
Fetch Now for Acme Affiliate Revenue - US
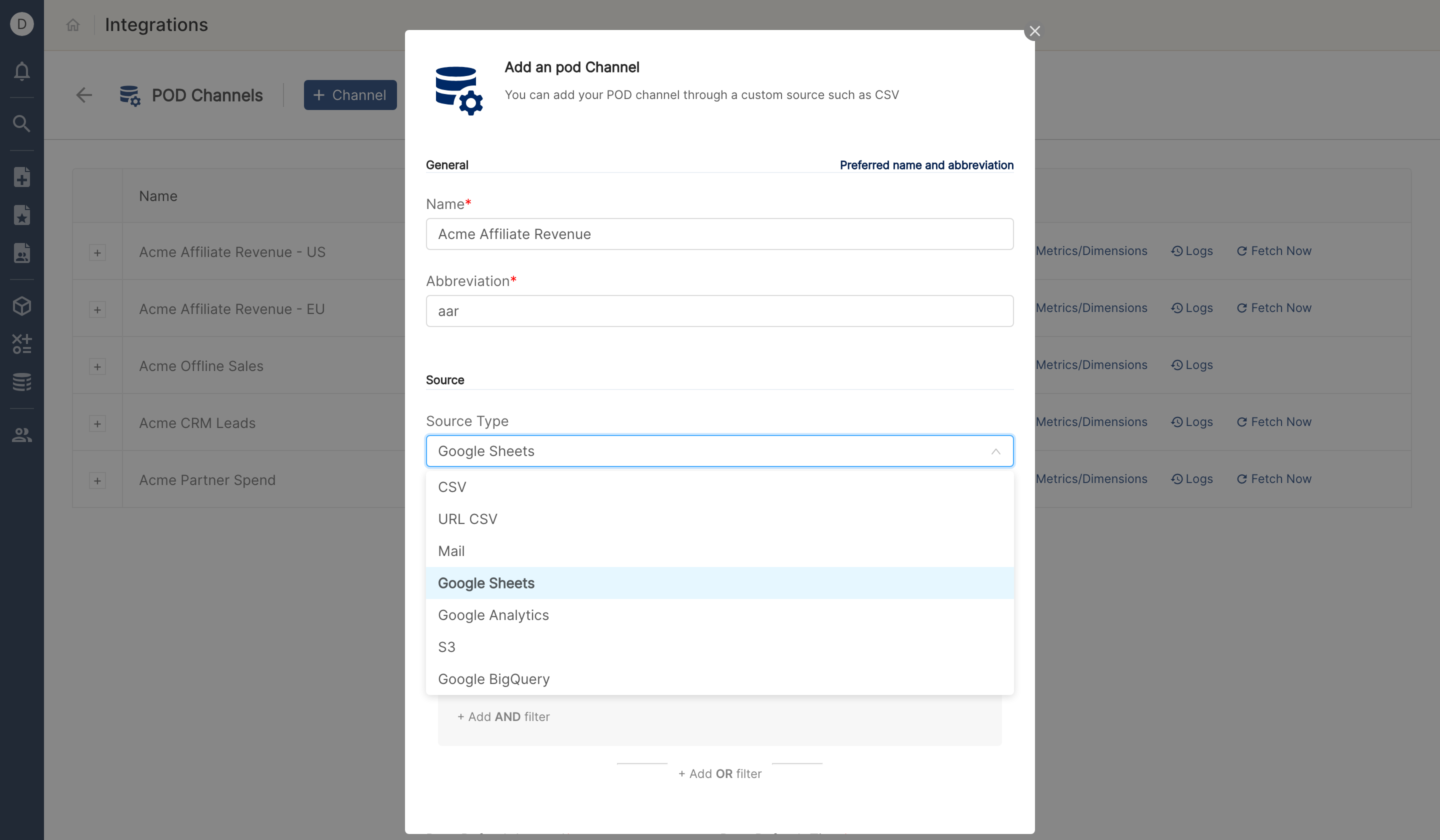point(1273,251)
